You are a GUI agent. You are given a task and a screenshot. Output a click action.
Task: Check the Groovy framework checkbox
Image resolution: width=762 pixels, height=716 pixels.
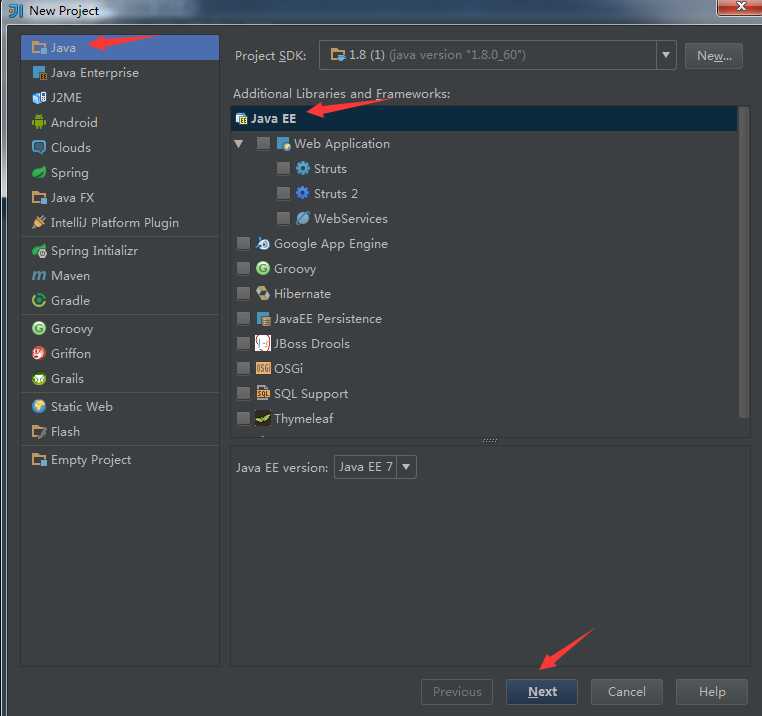coord(243,268)
